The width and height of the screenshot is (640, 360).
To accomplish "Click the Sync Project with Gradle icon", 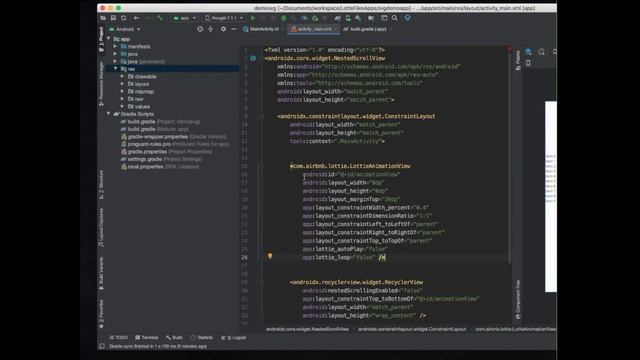I will 337,18.
